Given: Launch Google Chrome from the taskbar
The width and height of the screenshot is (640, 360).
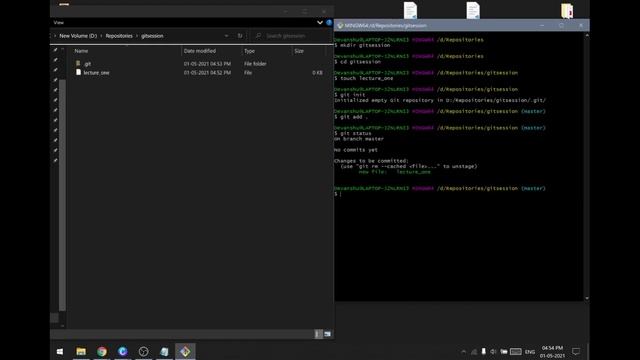Looking at the screenshot, I should pyautogui.click(x=102, y=351).
